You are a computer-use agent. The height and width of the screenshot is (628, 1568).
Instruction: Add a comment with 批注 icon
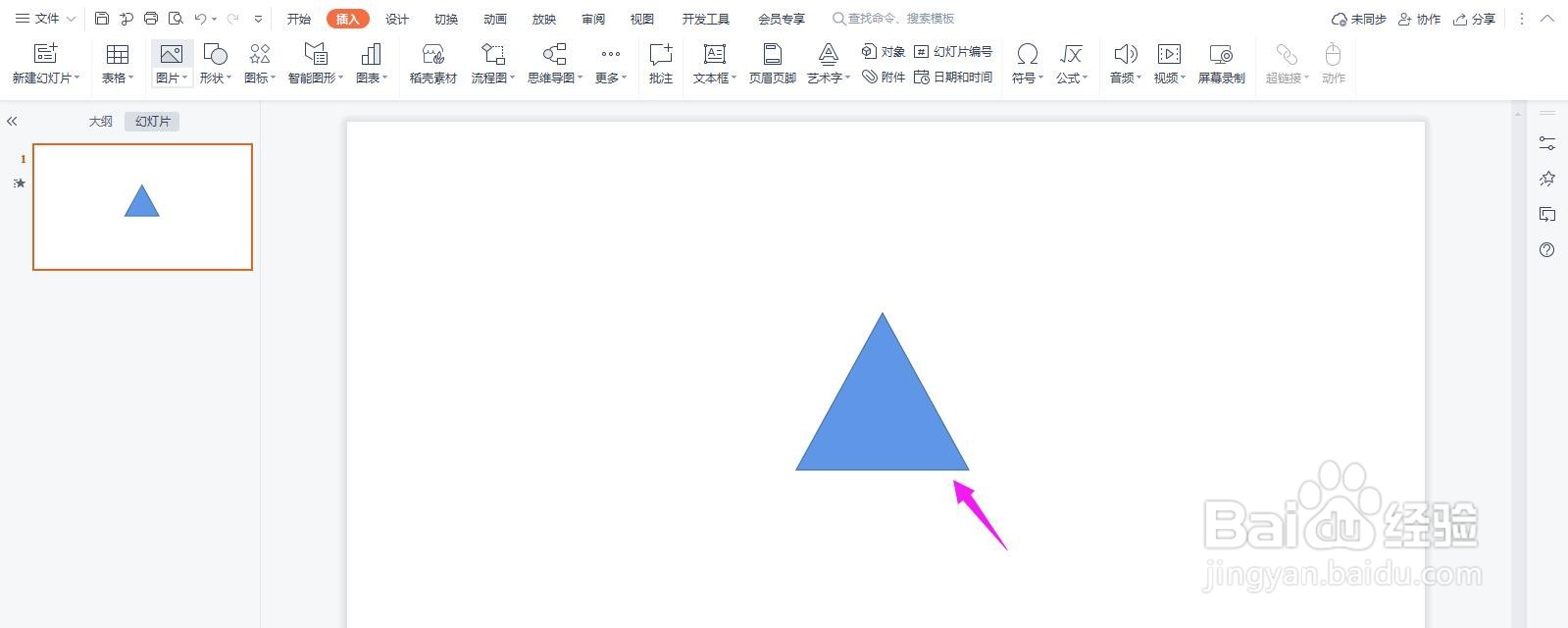(661, 54)
